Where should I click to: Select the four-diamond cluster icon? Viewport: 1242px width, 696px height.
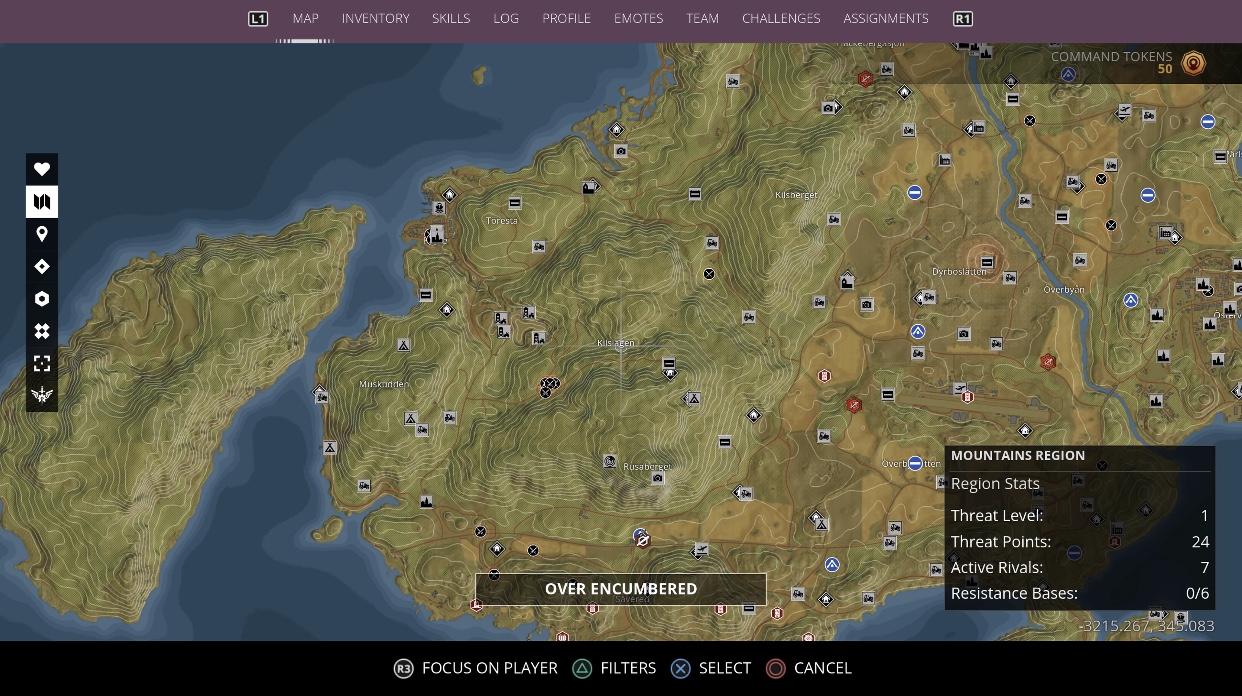pos(42,331)
